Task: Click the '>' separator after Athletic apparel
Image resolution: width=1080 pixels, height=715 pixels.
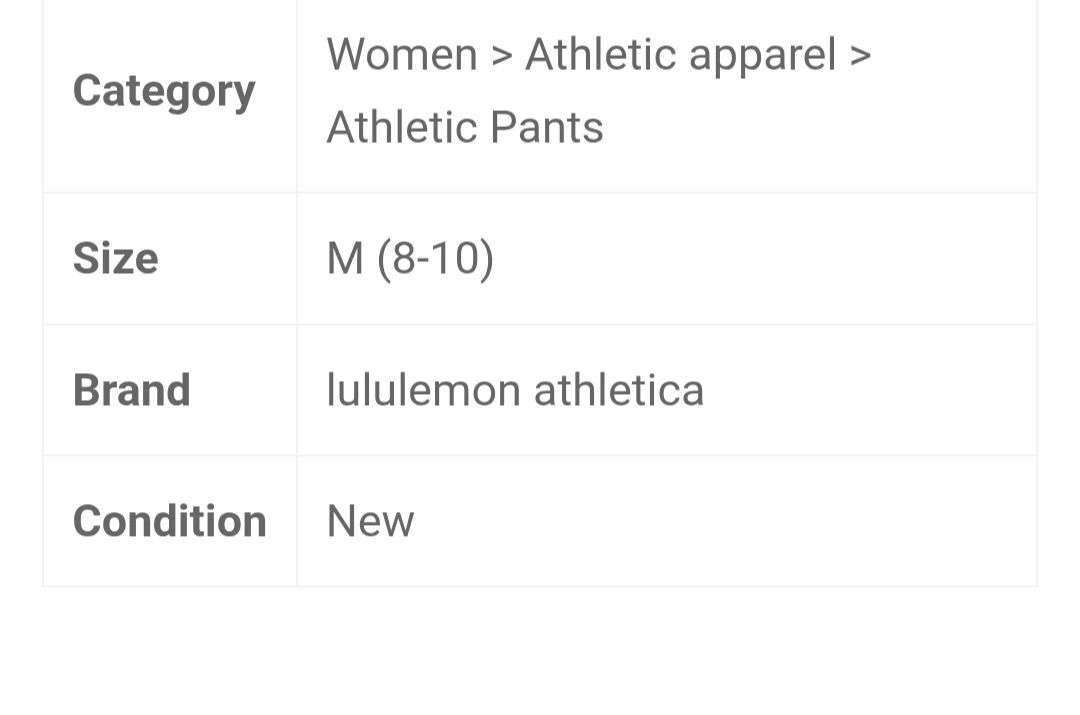Action: point(859,56)
